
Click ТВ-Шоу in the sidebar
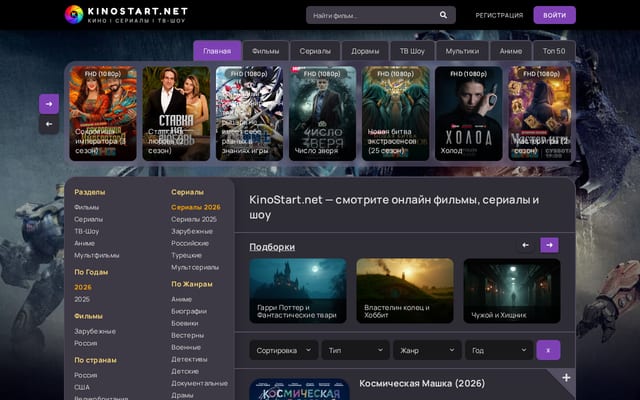[x=87, y=231]
